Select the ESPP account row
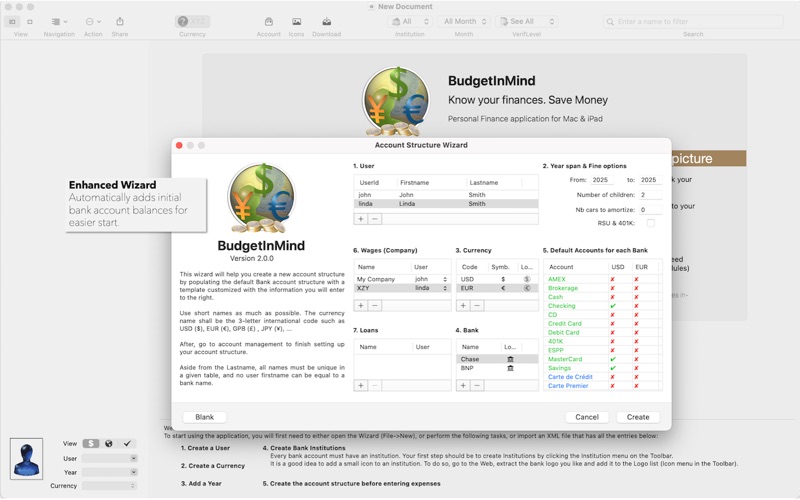 coord(602,351)
